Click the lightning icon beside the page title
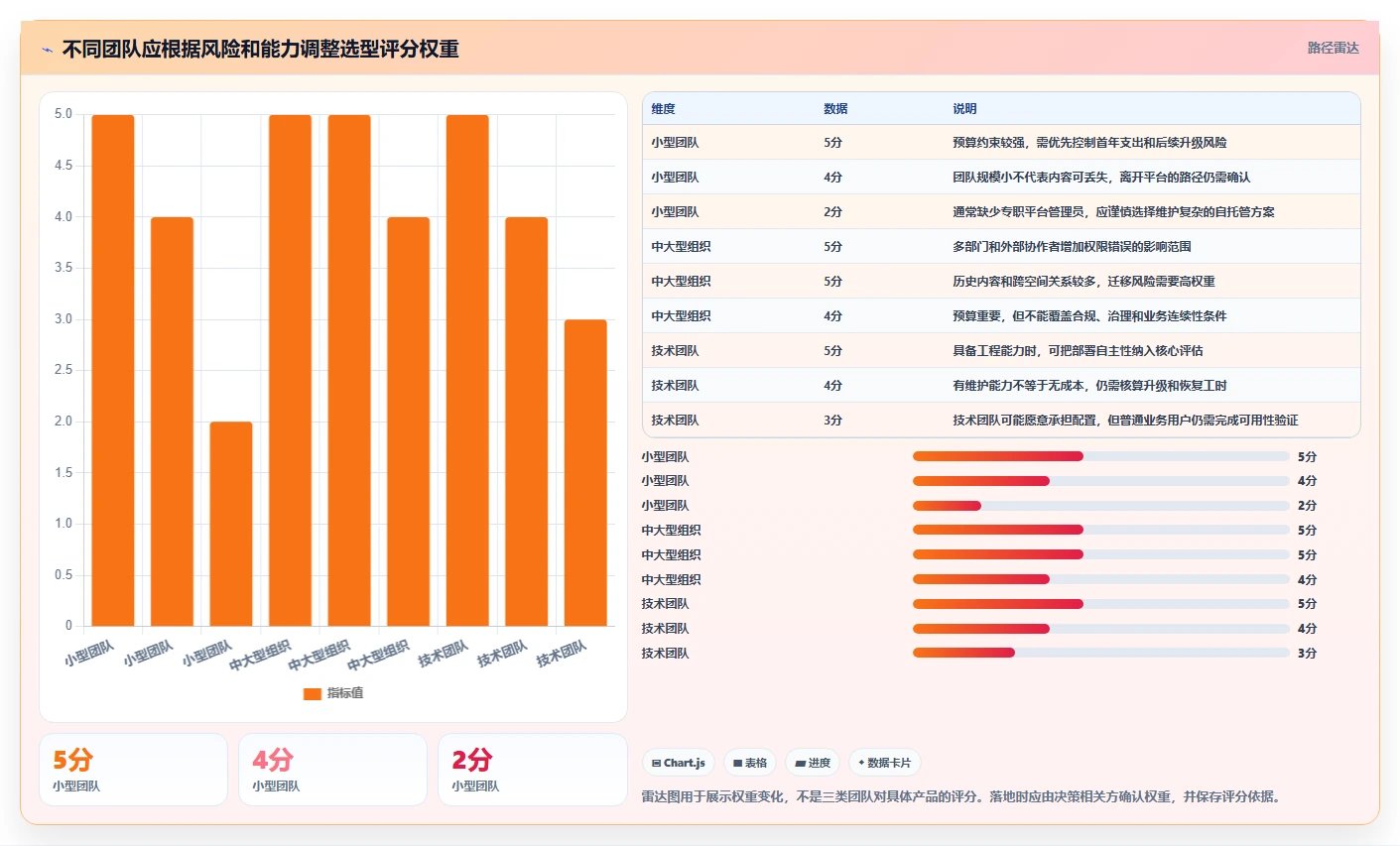The image size is (1400, 846). 47,50
